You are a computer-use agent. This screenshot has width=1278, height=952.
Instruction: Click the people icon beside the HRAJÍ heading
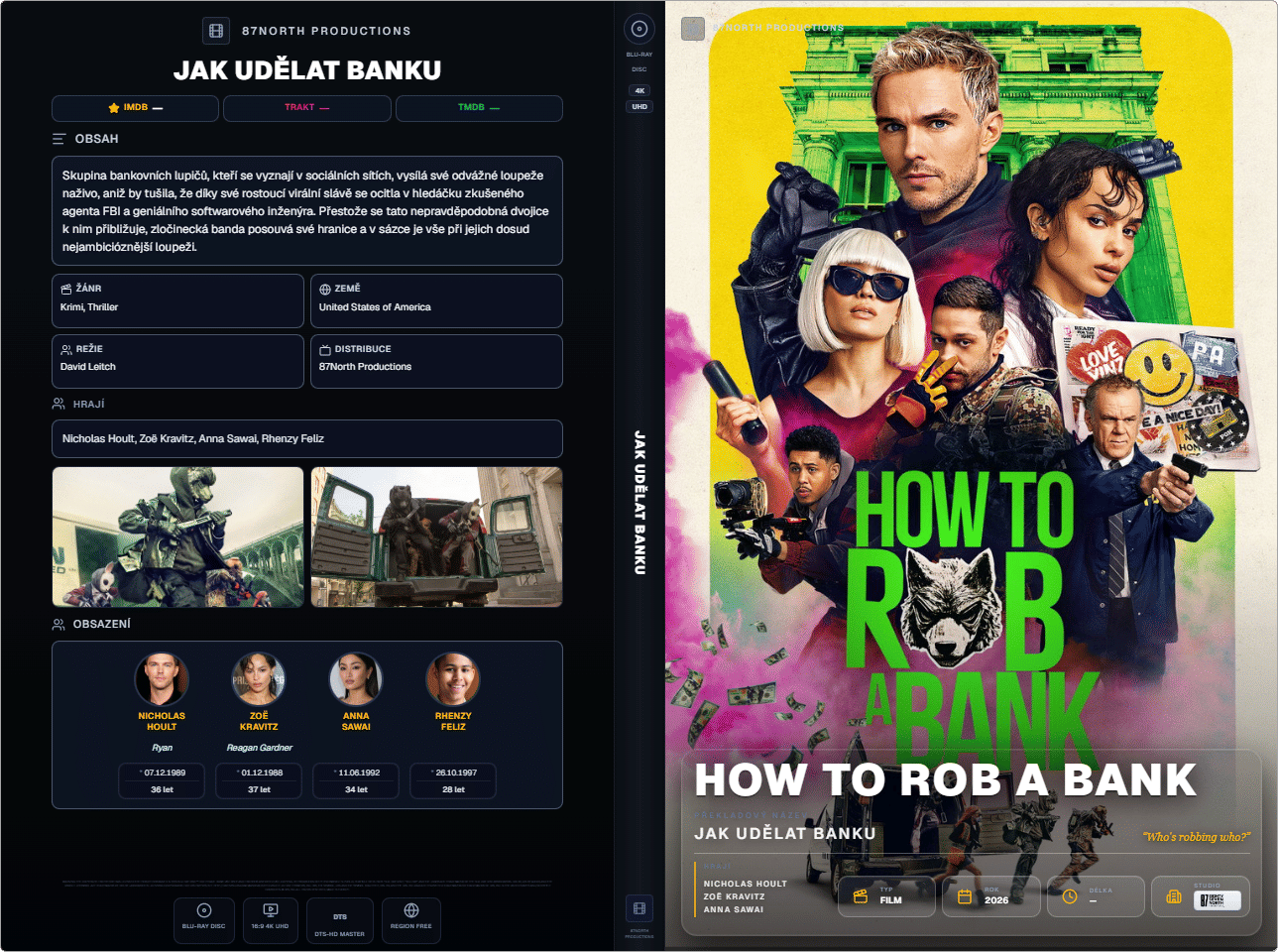point(58,404)
